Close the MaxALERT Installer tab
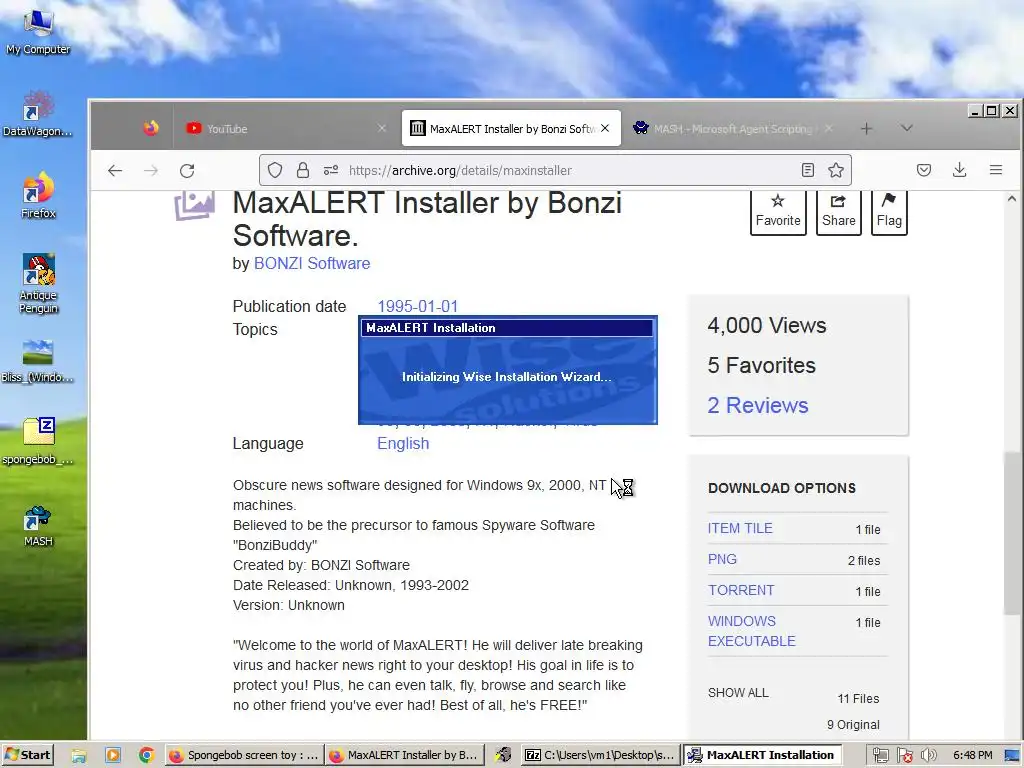Screen dimensions: 1024x768 pyautogui.click(x=605, y=129)
